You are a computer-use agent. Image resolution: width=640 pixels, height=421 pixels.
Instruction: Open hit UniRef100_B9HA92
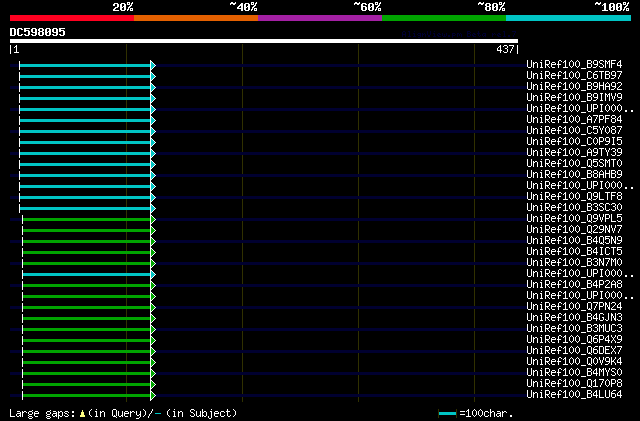(x=574, y=87)
